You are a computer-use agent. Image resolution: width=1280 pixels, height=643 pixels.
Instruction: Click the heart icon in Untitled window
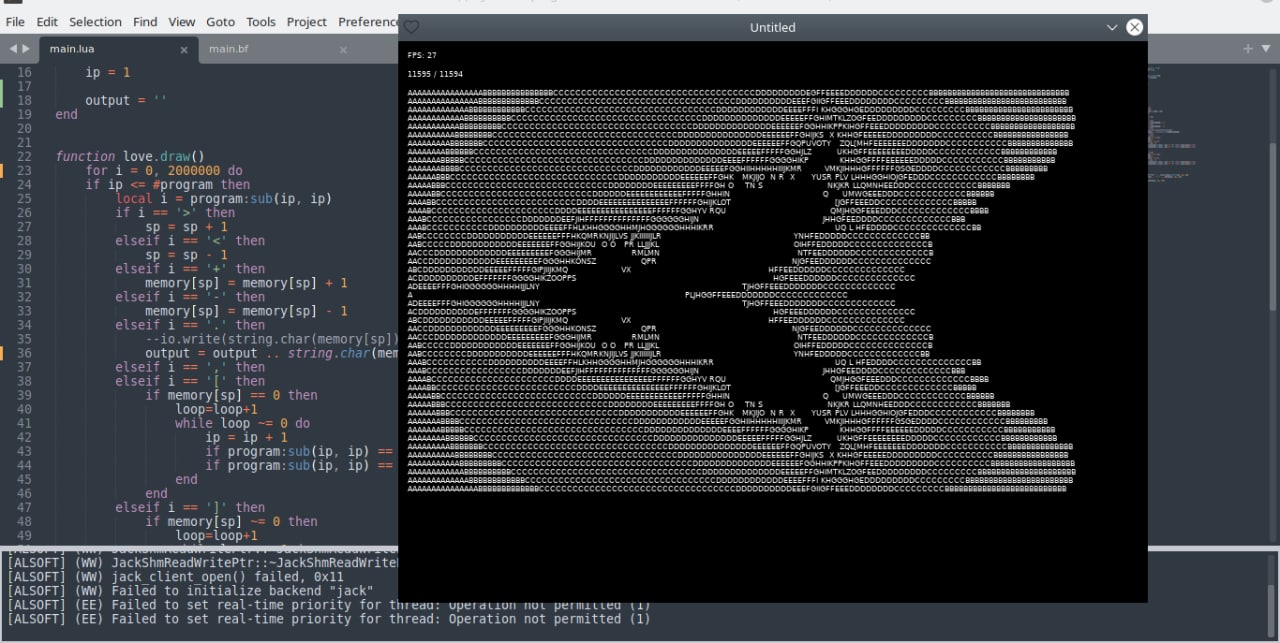coord(411,27)
